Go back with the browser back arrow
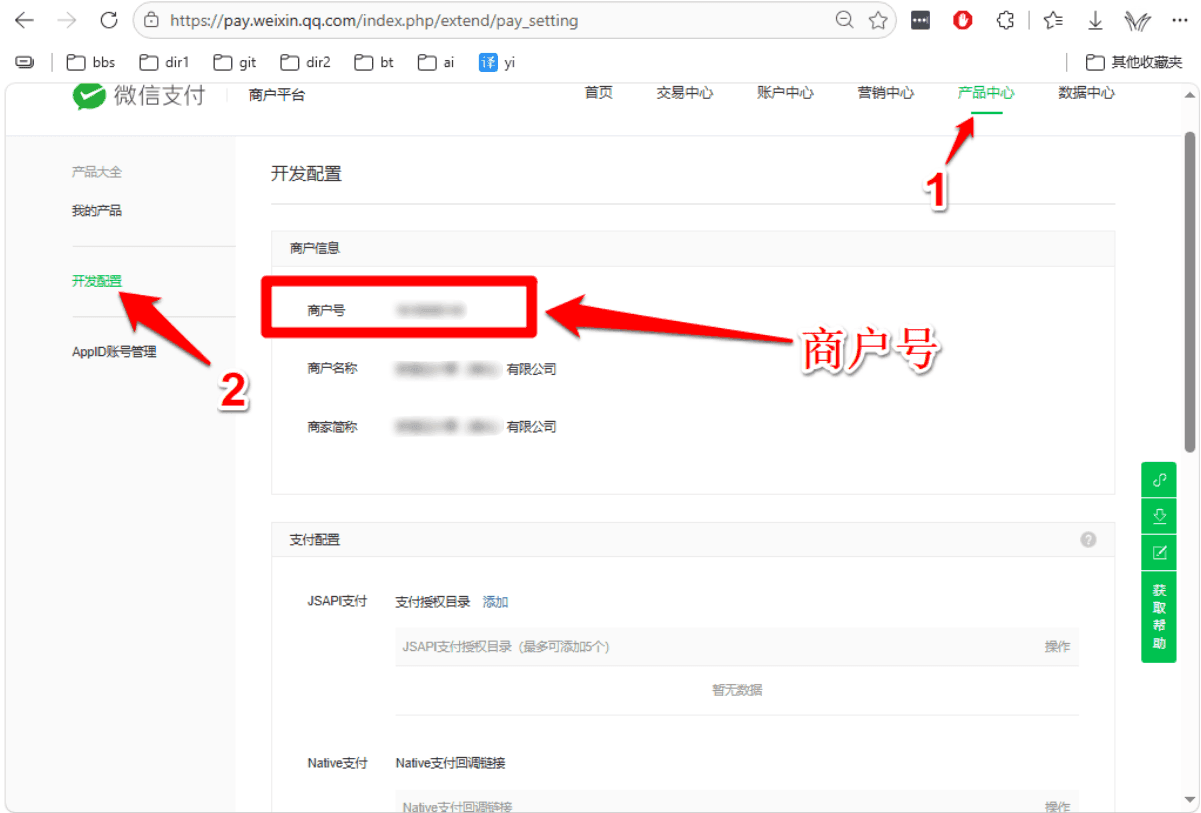This screenshot has width=1201, height=813. (24, 20)
